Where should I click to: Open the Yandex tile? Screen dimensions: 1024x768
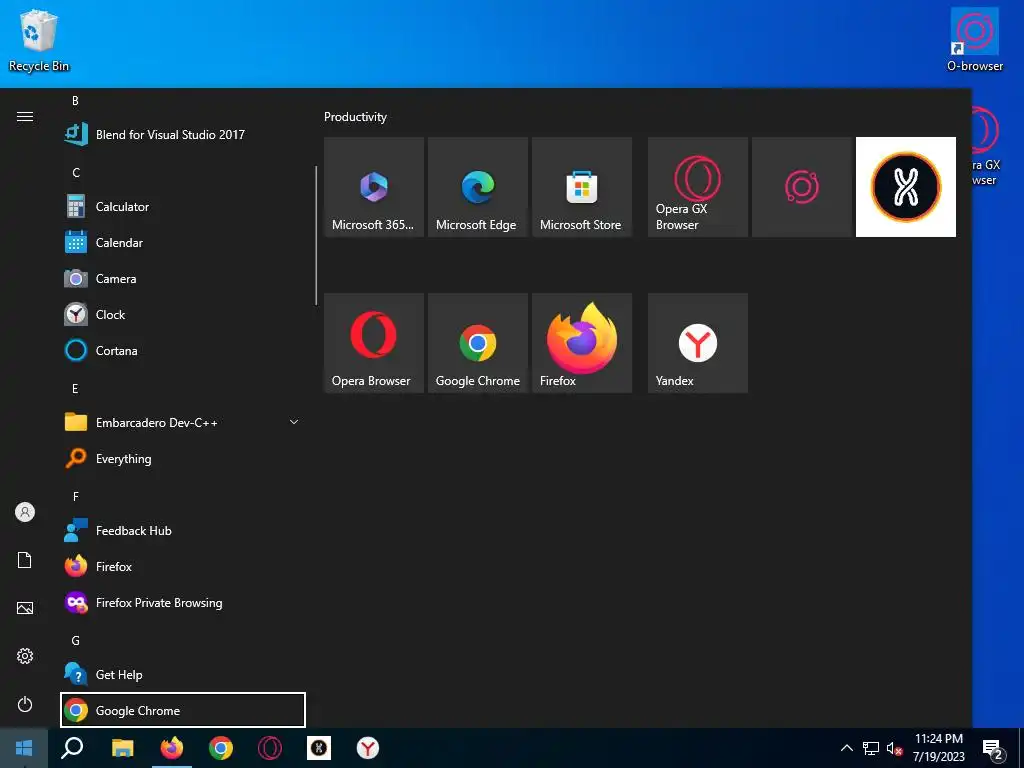pyautogui.click(x=697, y=343)
